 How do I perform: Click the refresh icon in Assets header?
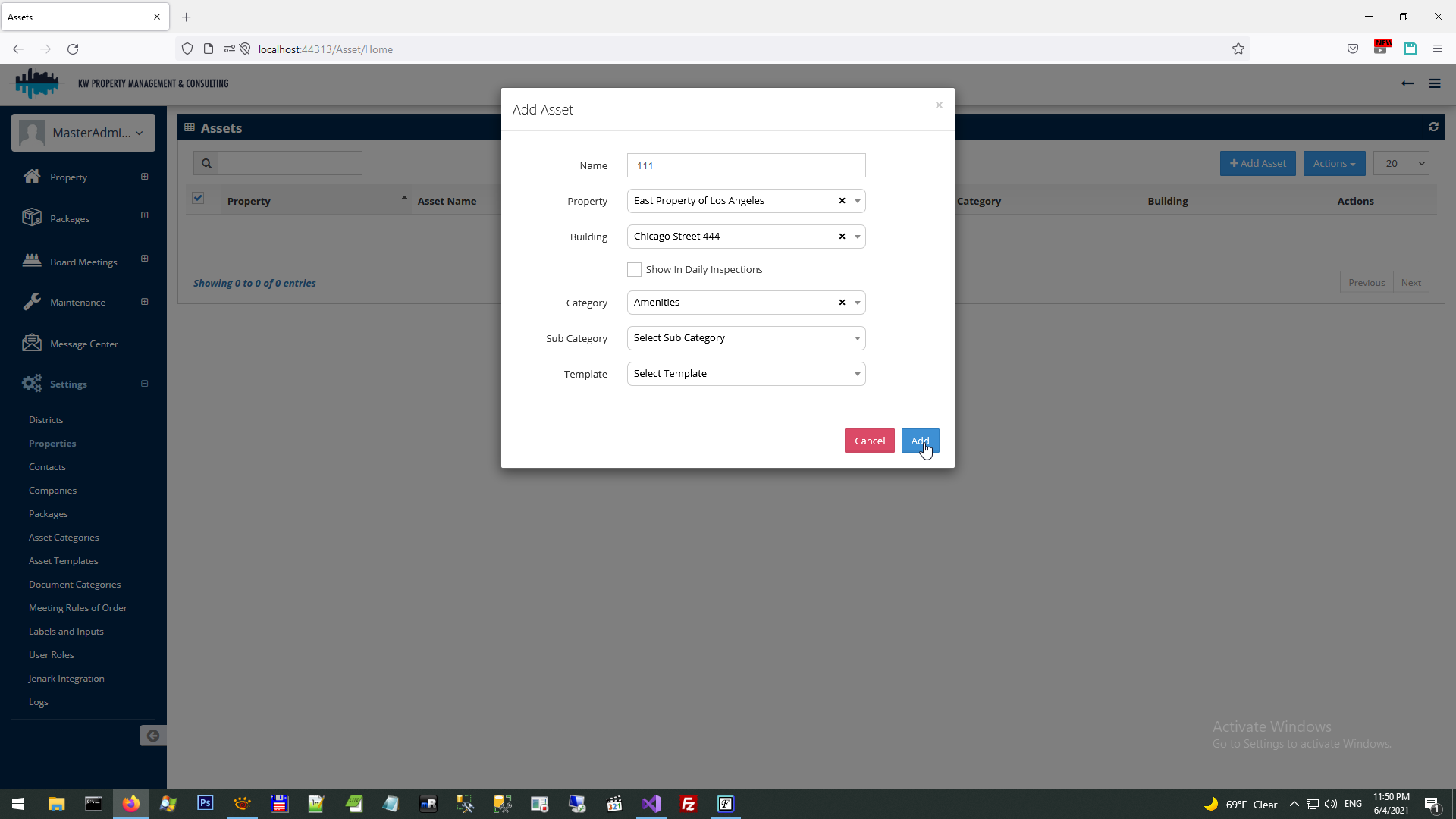1433,127
